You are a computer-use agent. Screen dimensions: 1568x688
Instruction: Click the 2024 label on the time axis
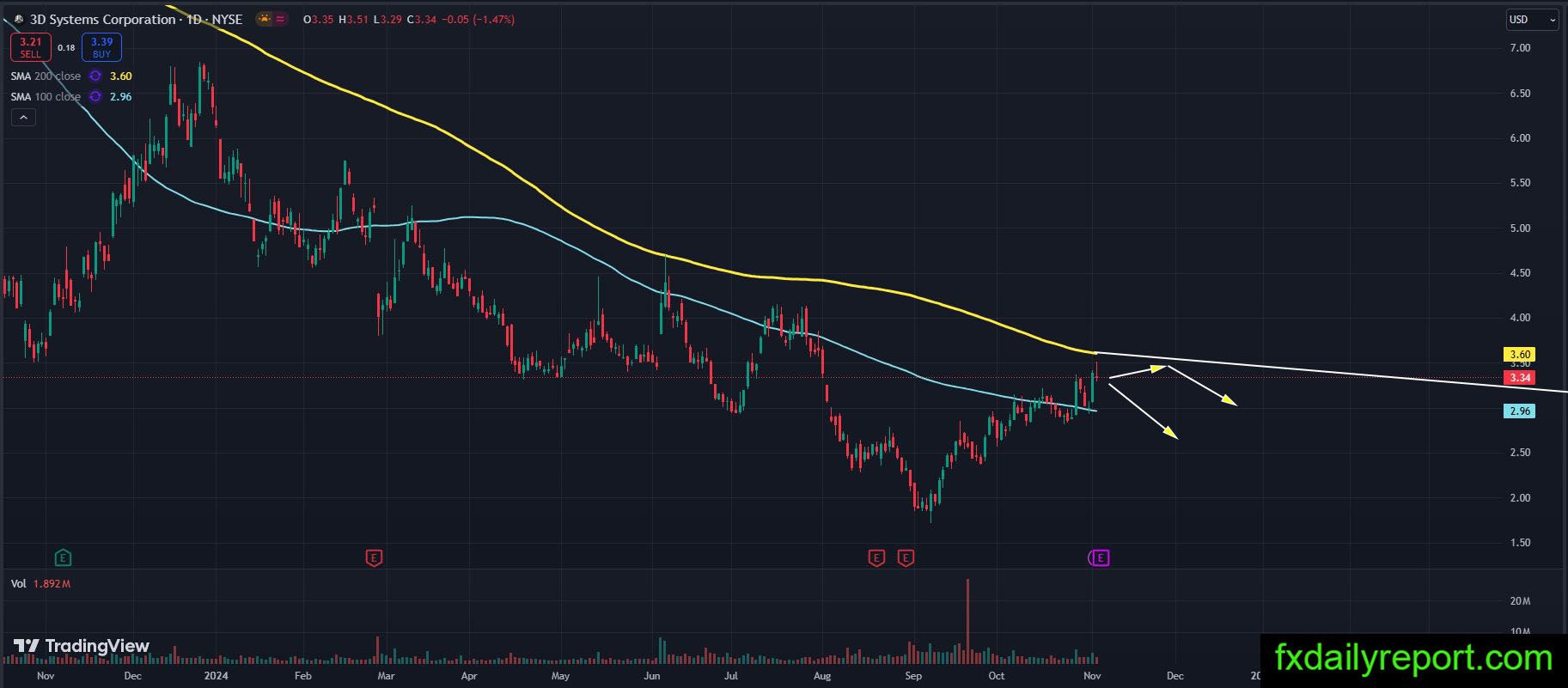coord(216,676)
